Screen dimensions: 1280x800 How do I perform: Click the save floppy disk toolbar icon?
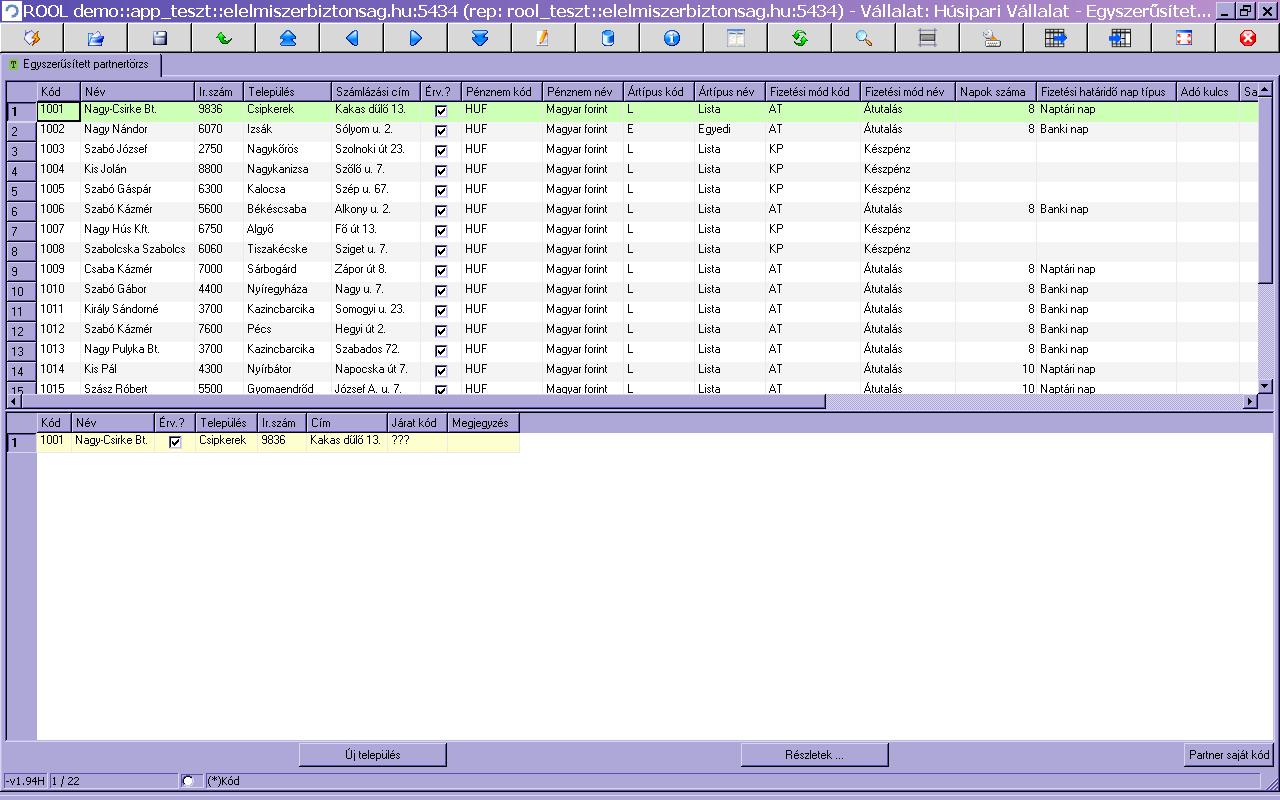click(159, 38)
